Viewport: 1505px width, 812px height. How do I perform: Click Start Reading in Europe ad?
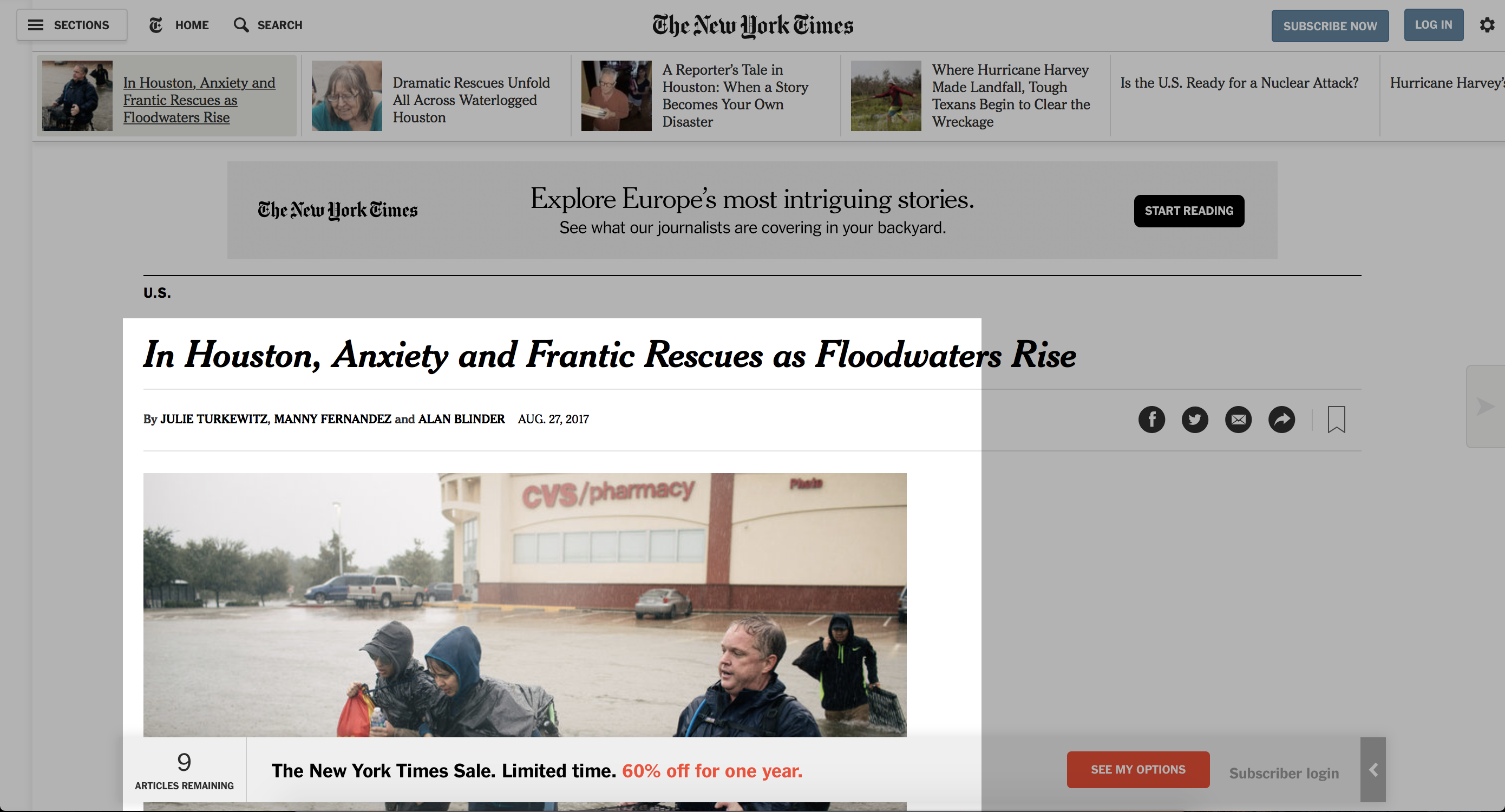pos(1188,211)
